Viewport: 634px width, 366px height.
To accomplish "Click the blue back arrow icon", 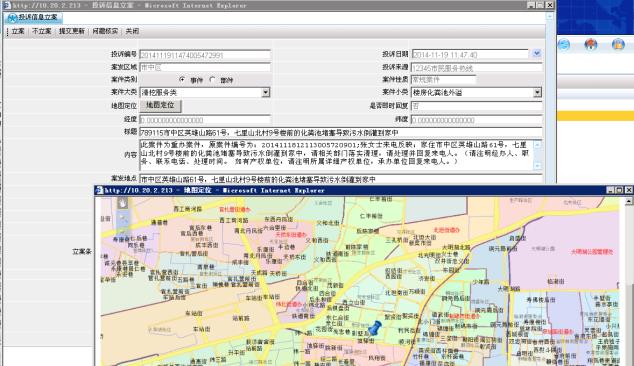I will 564,44.
